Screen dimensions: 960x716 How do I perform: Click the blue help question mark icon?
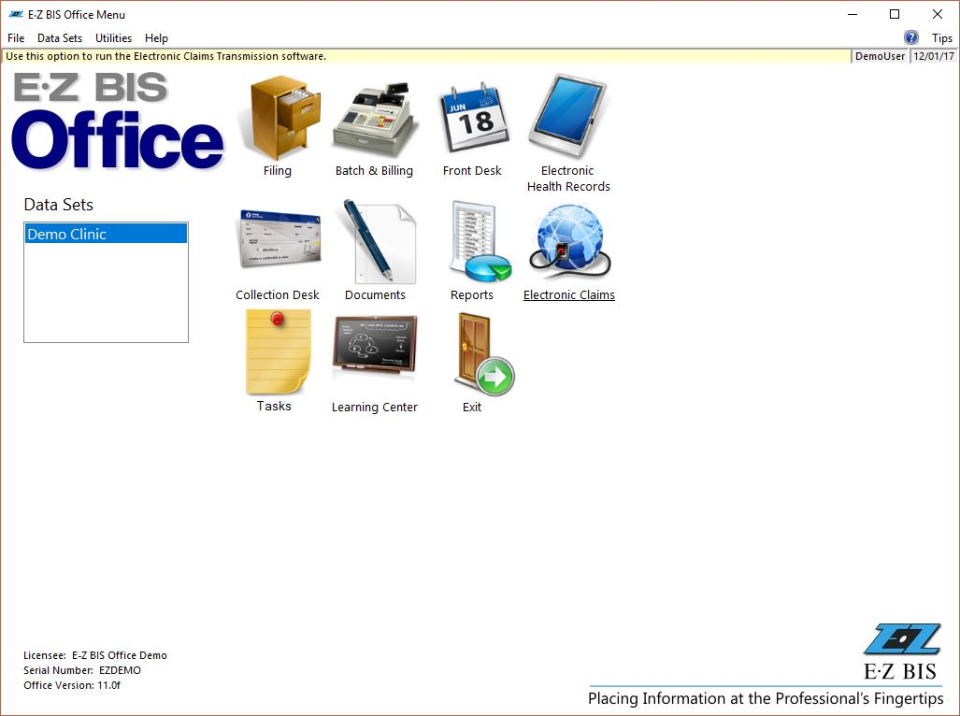click(911, 37)
